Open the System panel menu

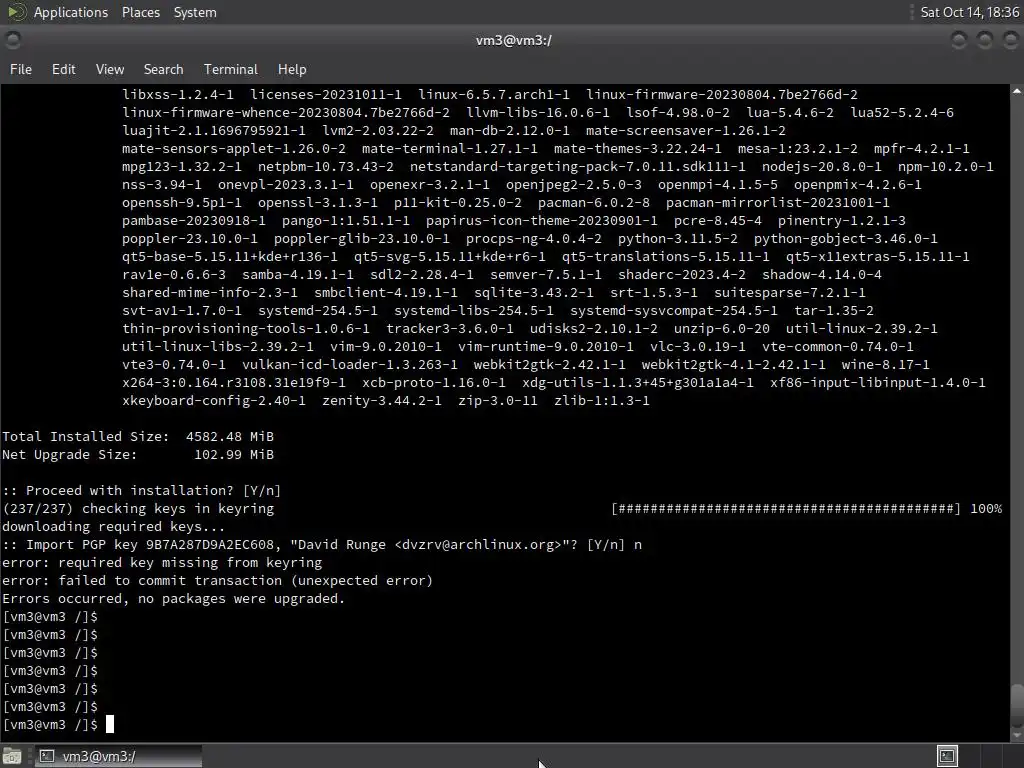click(x=195, y=12)
